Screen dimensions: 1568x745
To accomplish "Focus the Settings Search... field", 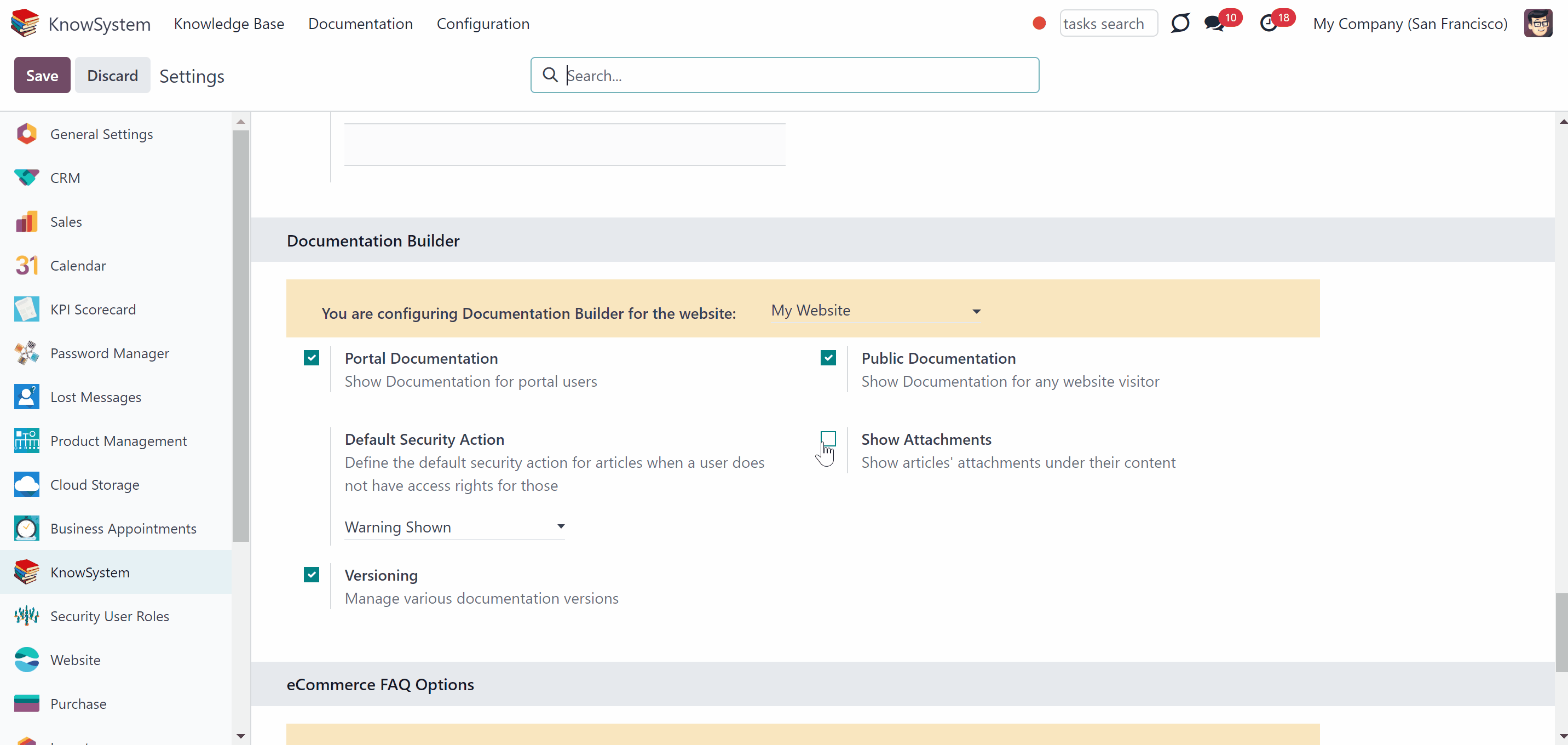I will [x=785, y=75].
